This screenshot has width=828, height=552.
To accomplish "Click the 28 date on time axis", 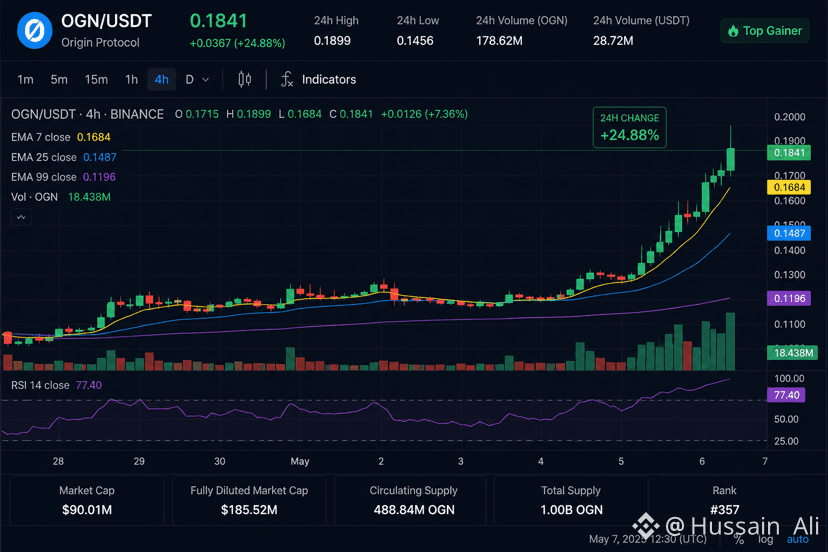I will (58, 462).
